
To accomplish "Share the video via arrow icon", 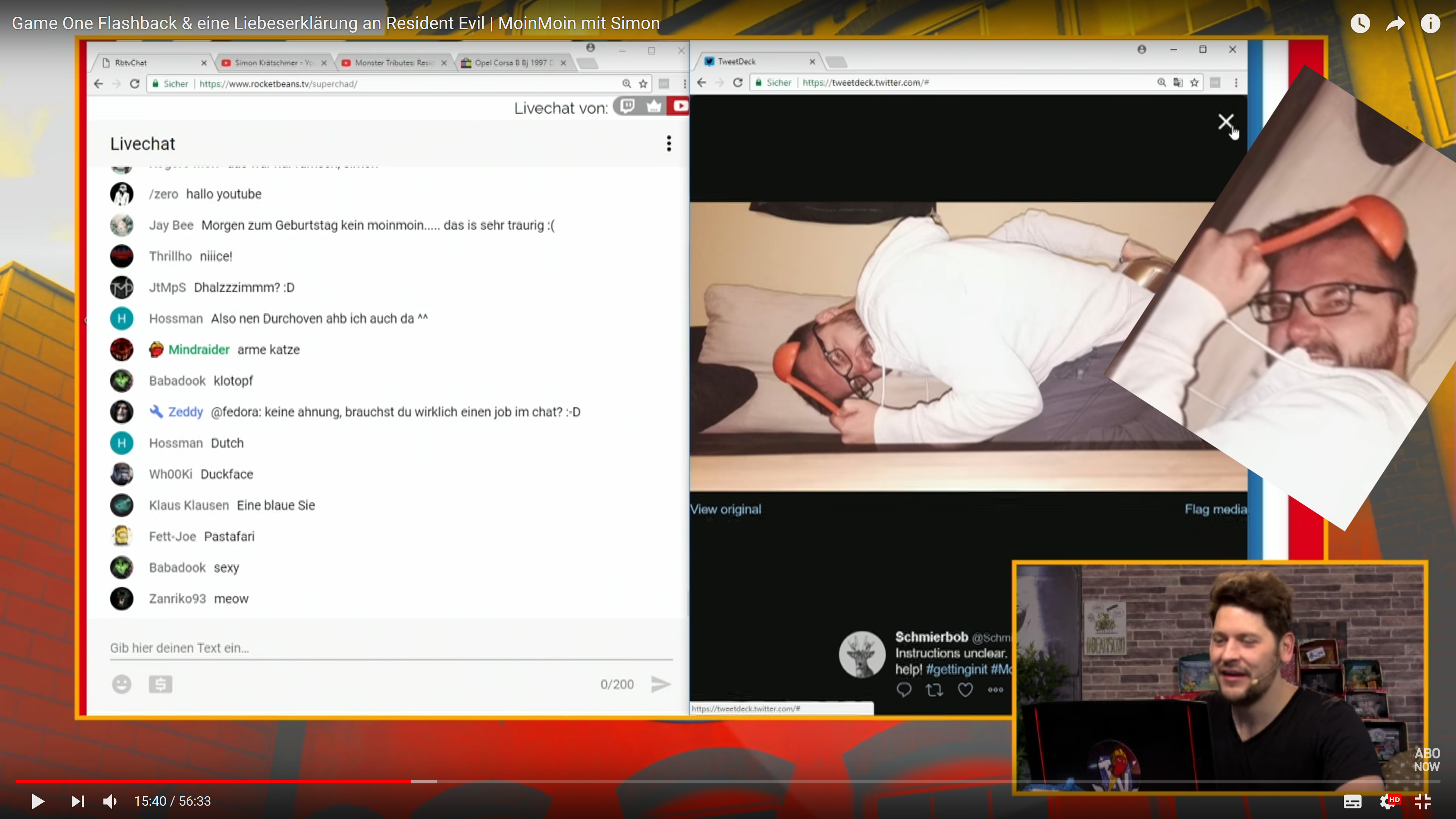I will 1395,23.
